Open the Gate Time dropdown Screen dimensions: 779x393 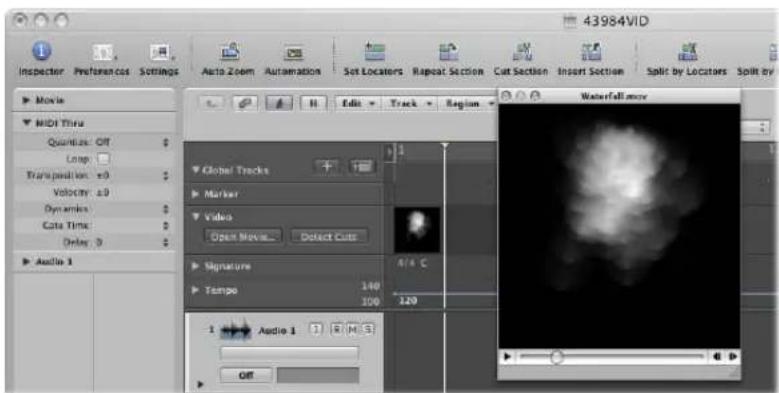click(165, 226)
